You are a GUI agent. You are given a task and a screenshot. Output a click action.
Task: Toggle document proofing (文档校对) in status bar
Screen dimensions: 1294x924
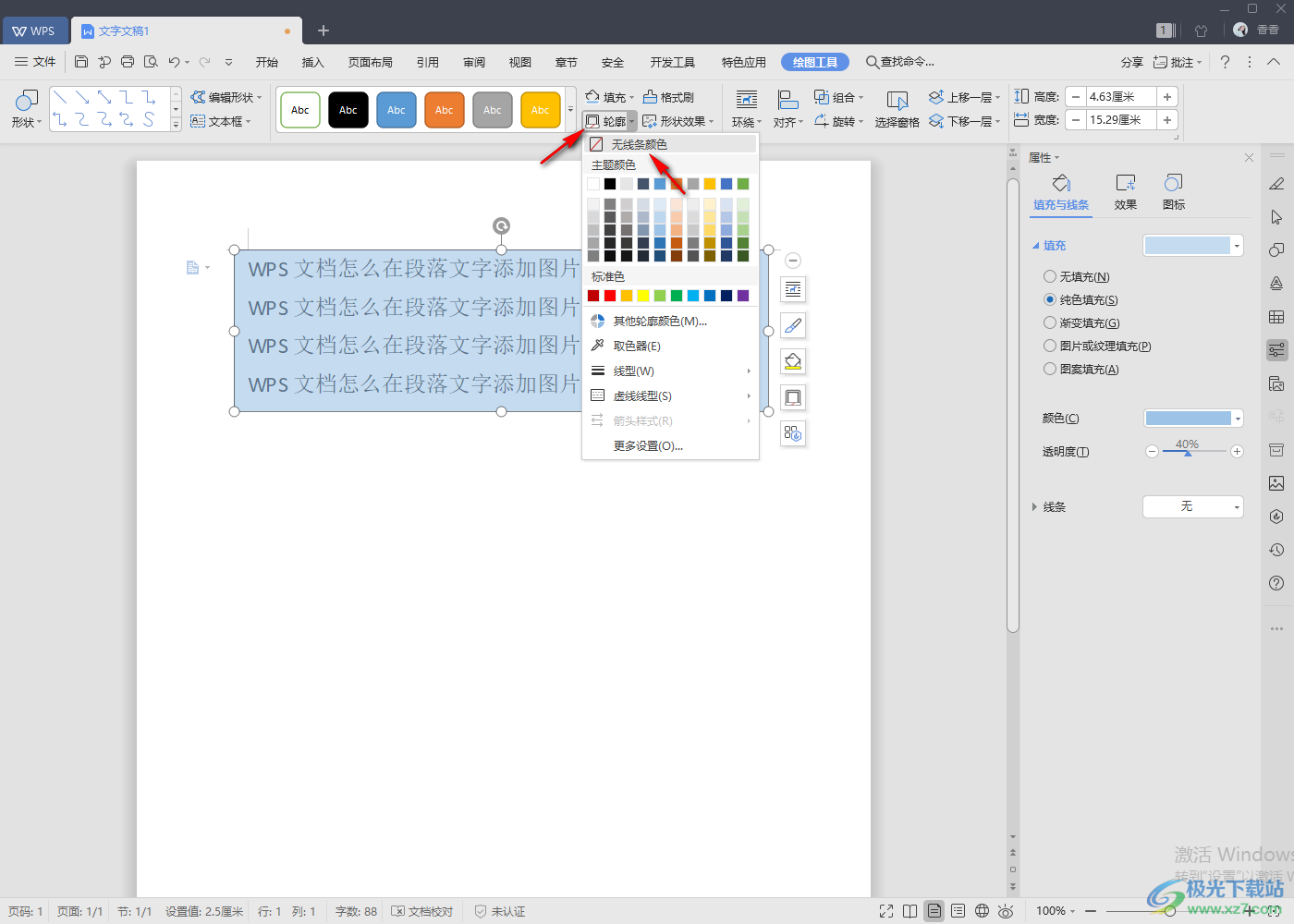[x=422, y=911]
